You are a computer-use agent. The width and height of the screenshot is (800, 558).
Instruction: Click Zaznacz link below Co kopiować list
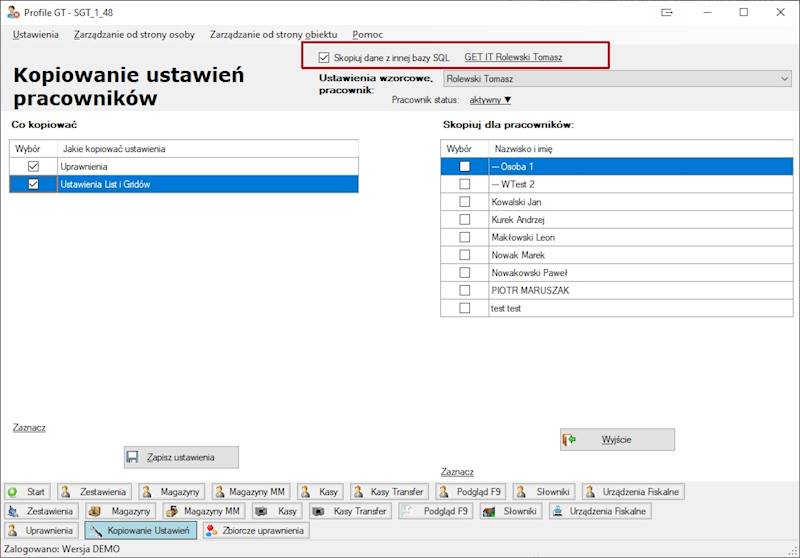click(29, 427)
